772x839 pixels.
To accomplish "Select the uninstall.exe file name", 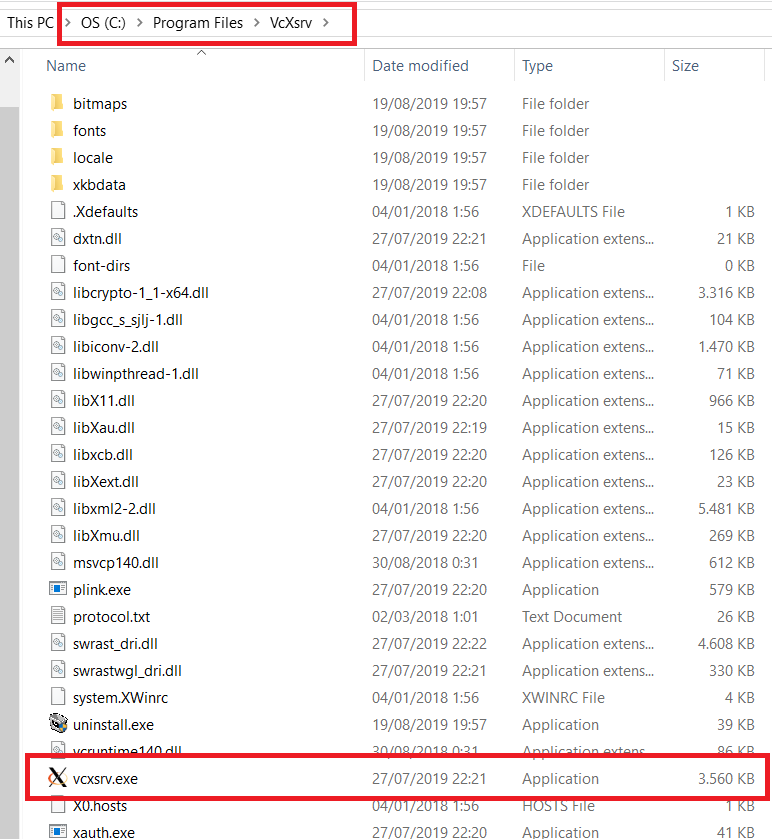I will pyautogui.click(x=113, y=724).
